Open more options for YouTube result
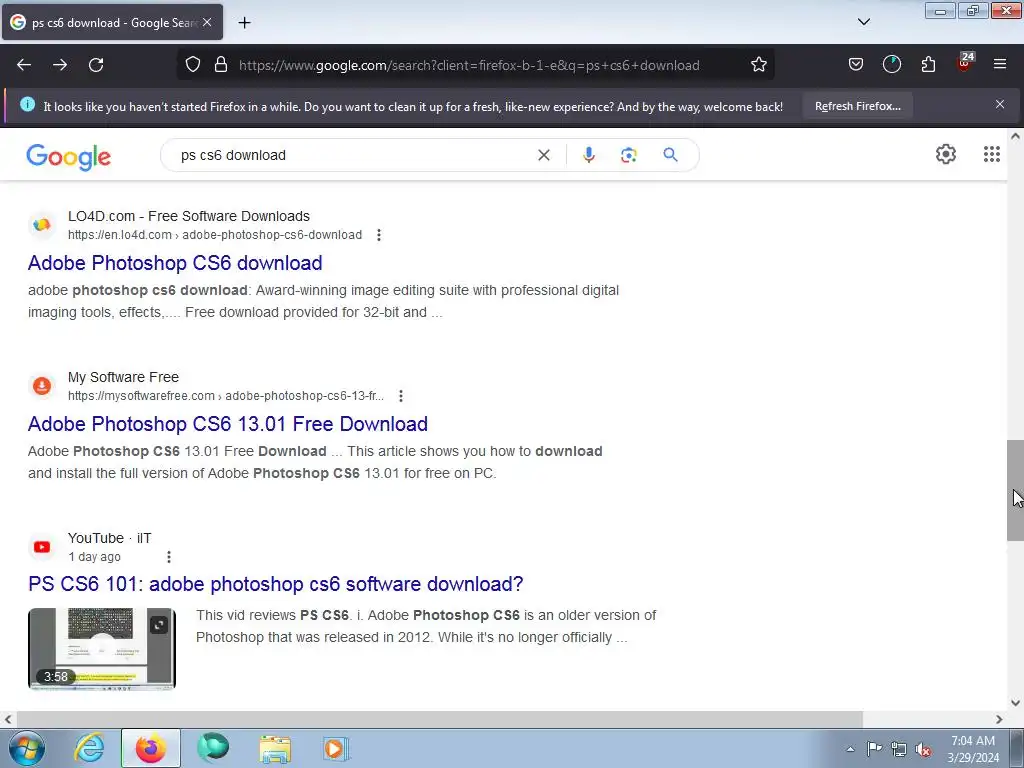This screenshot has height=768, width=1024. [x=168, y=557]
